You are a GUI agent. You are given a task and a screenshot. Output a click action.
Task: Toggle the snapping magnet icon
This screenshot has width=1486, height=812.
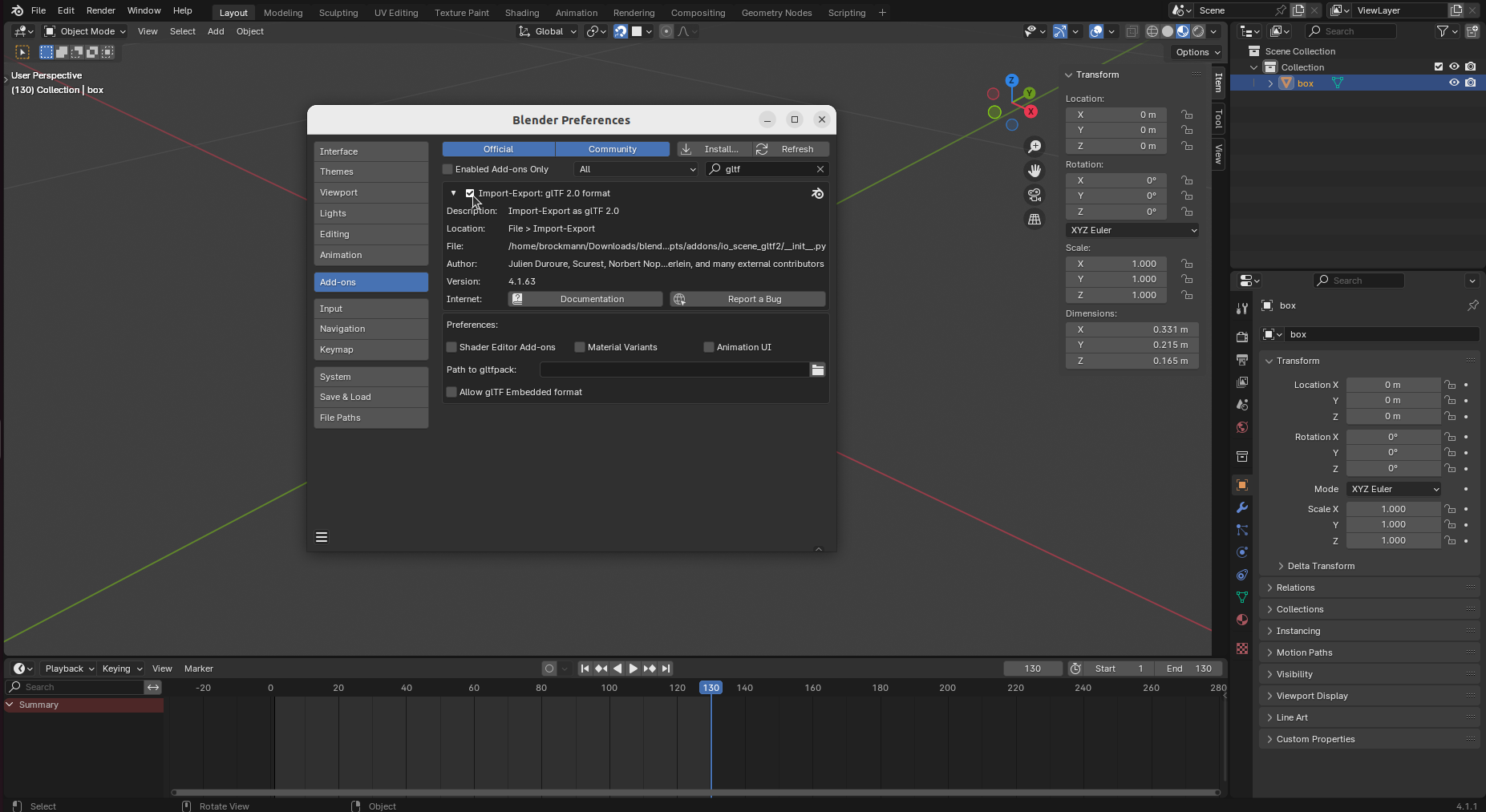click(621, 31)
